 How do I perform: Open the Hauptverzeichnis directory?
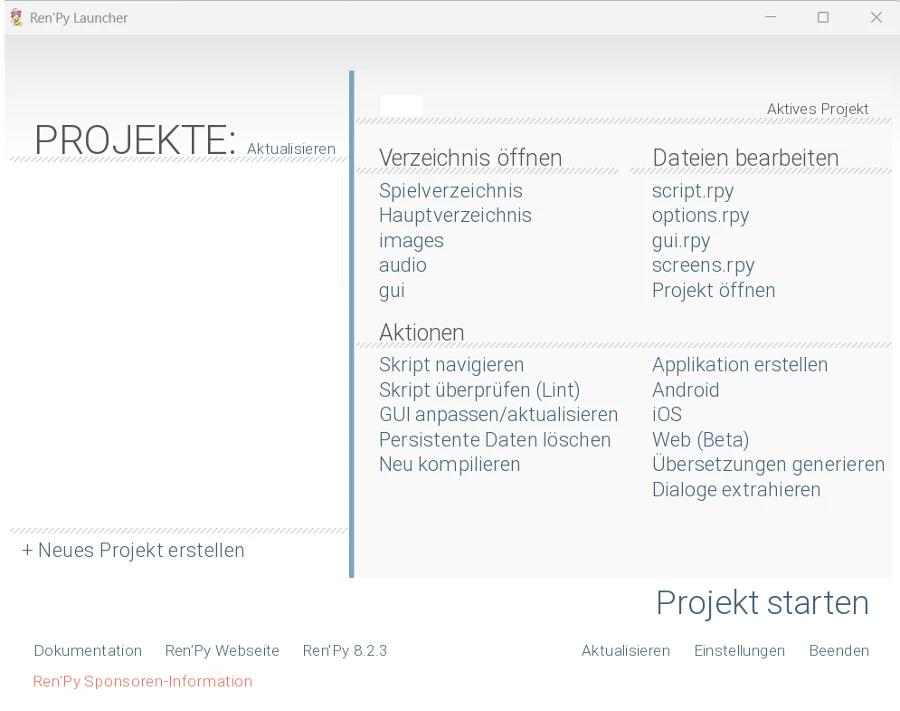click(455, 215)
